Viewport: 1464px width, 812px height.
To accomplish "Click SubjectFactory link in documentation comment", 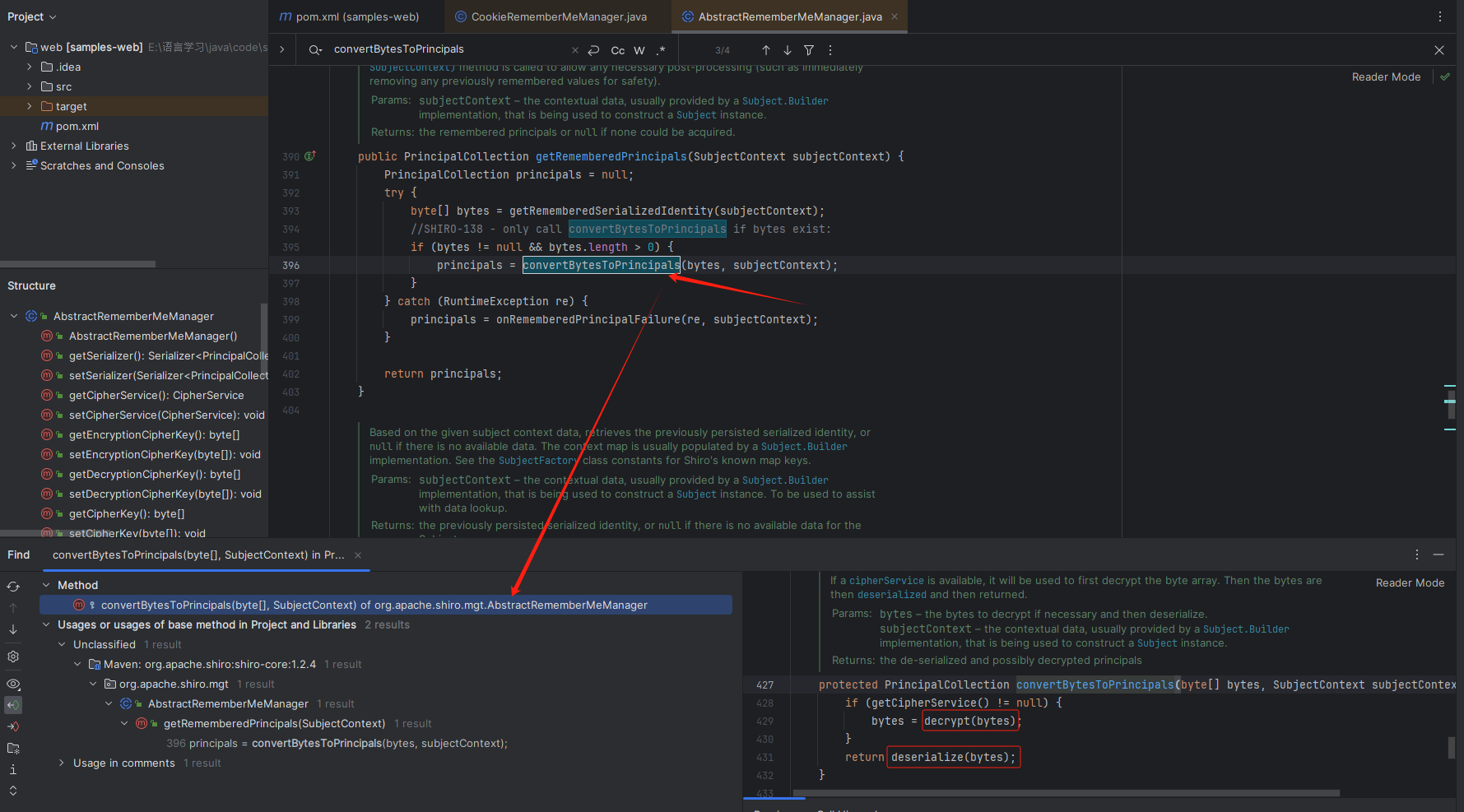I will click(x=538, y=461).
